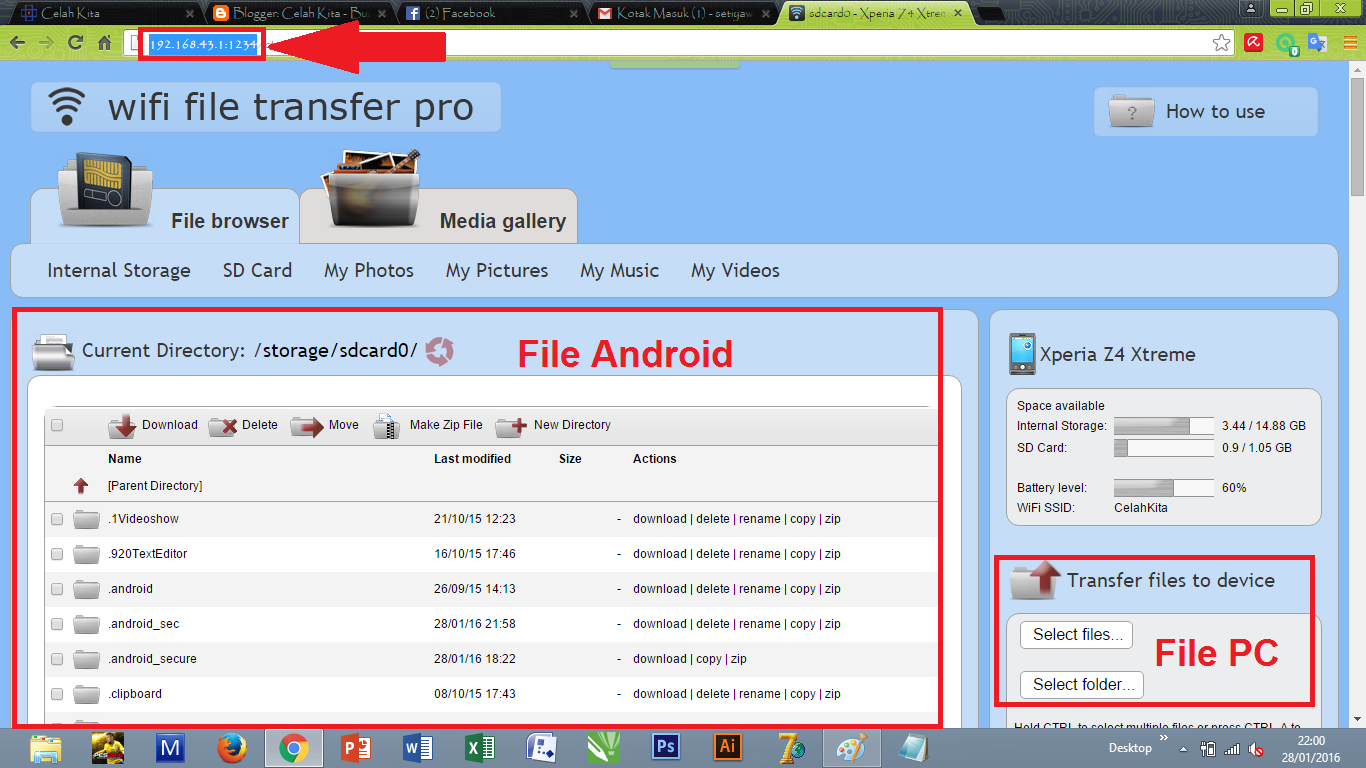Click zip link for the .android_secure folder
This screenshot has height=768, width=1366.
click(739, 659)
